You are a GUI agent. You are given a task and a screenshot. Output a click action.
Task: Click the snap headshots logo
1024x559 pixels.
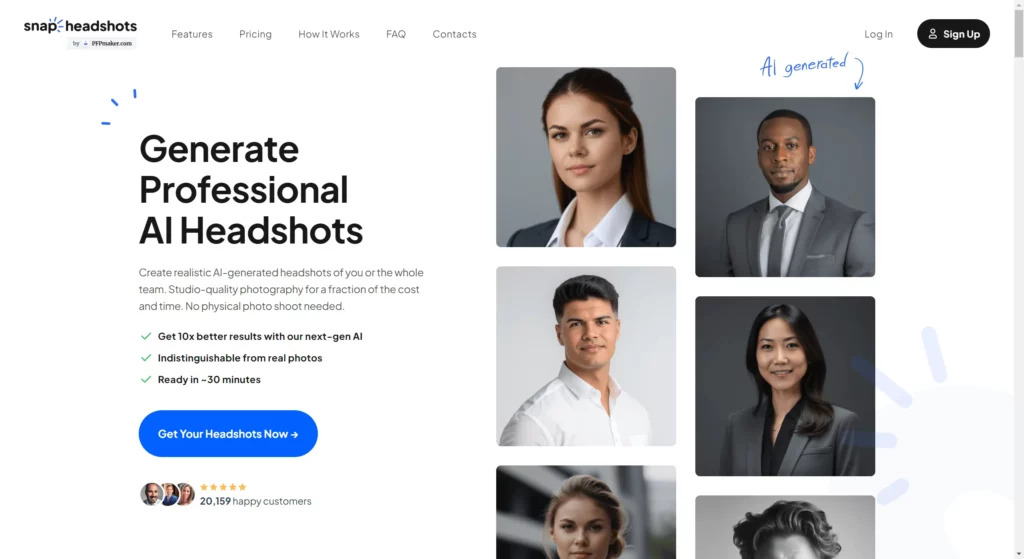coord(80,26)
